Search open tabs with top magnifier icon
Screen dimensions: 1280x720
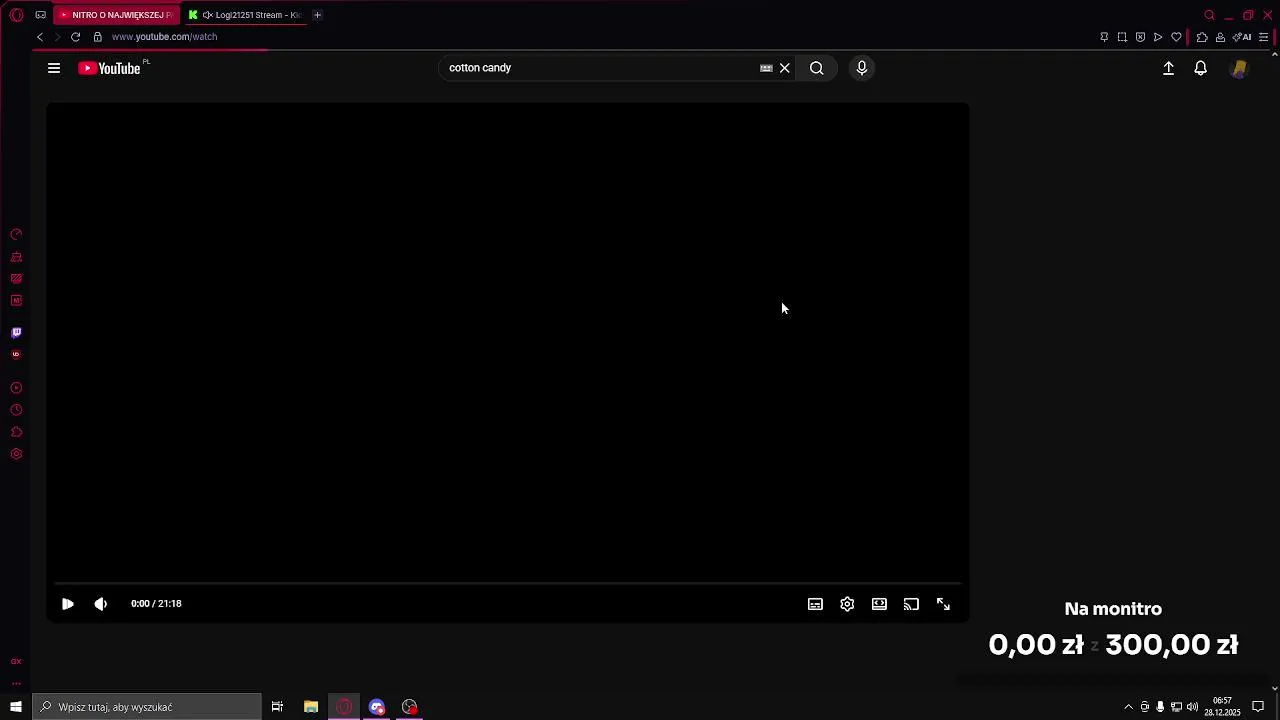1209,15
